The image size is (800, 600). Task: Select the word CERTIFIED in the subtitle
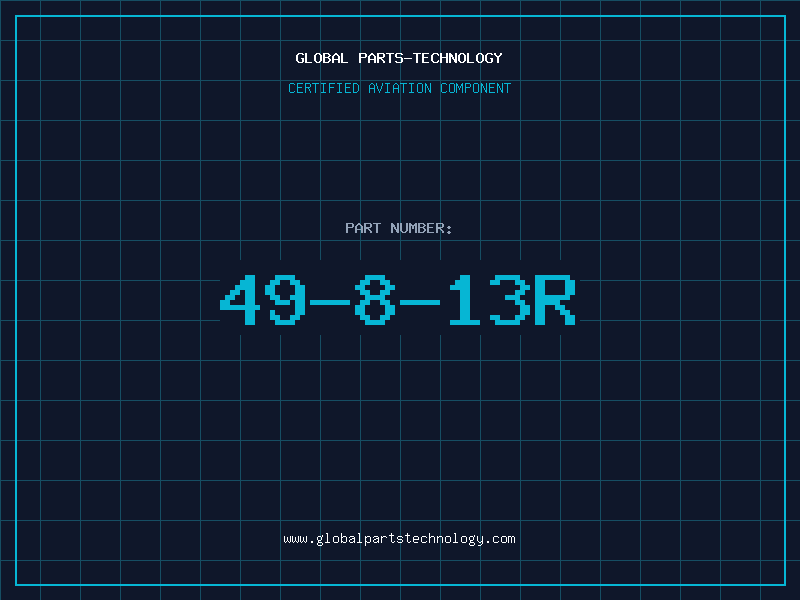pos(324,88)
